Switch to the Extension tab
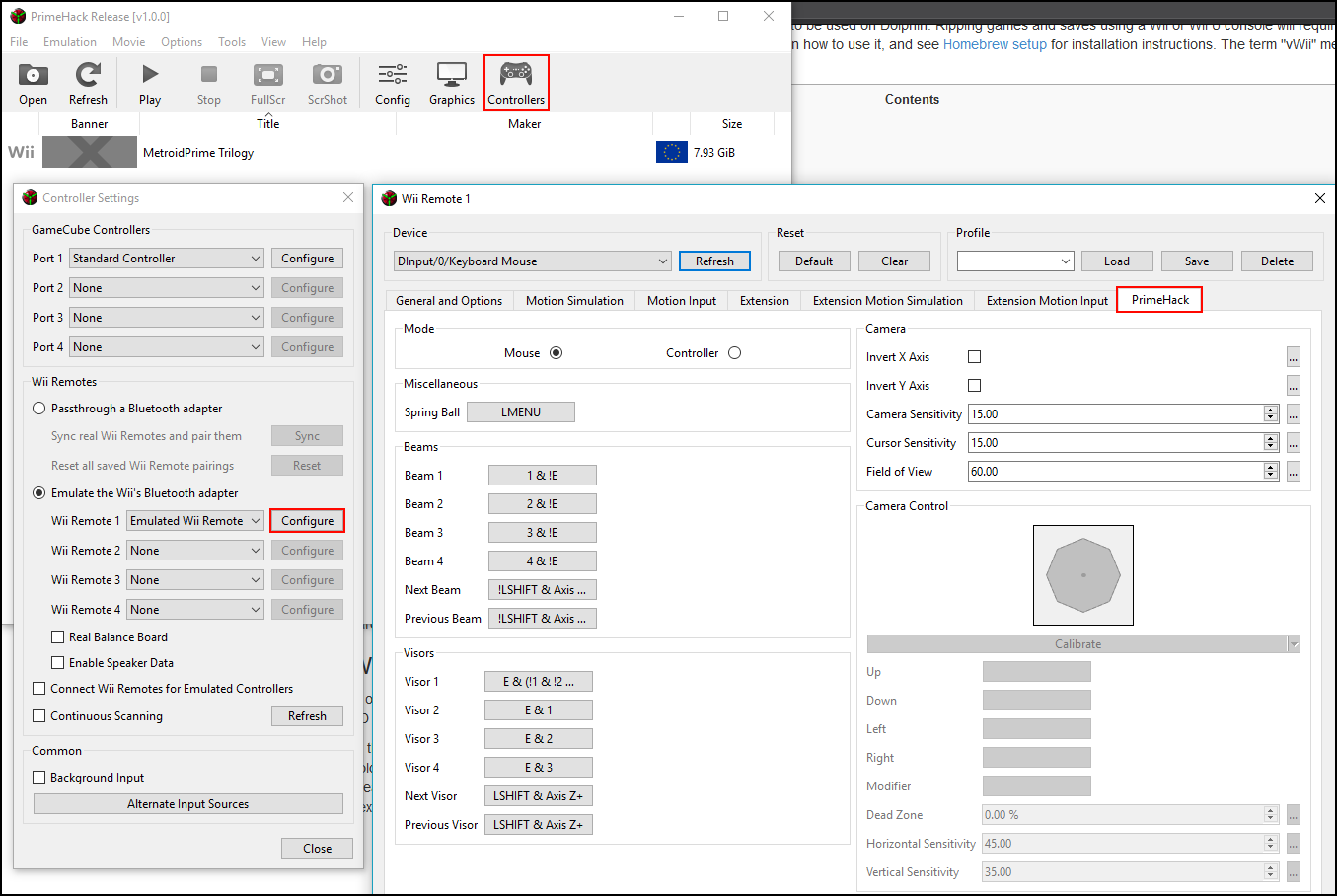1337x896 pixels. point(765,301)
